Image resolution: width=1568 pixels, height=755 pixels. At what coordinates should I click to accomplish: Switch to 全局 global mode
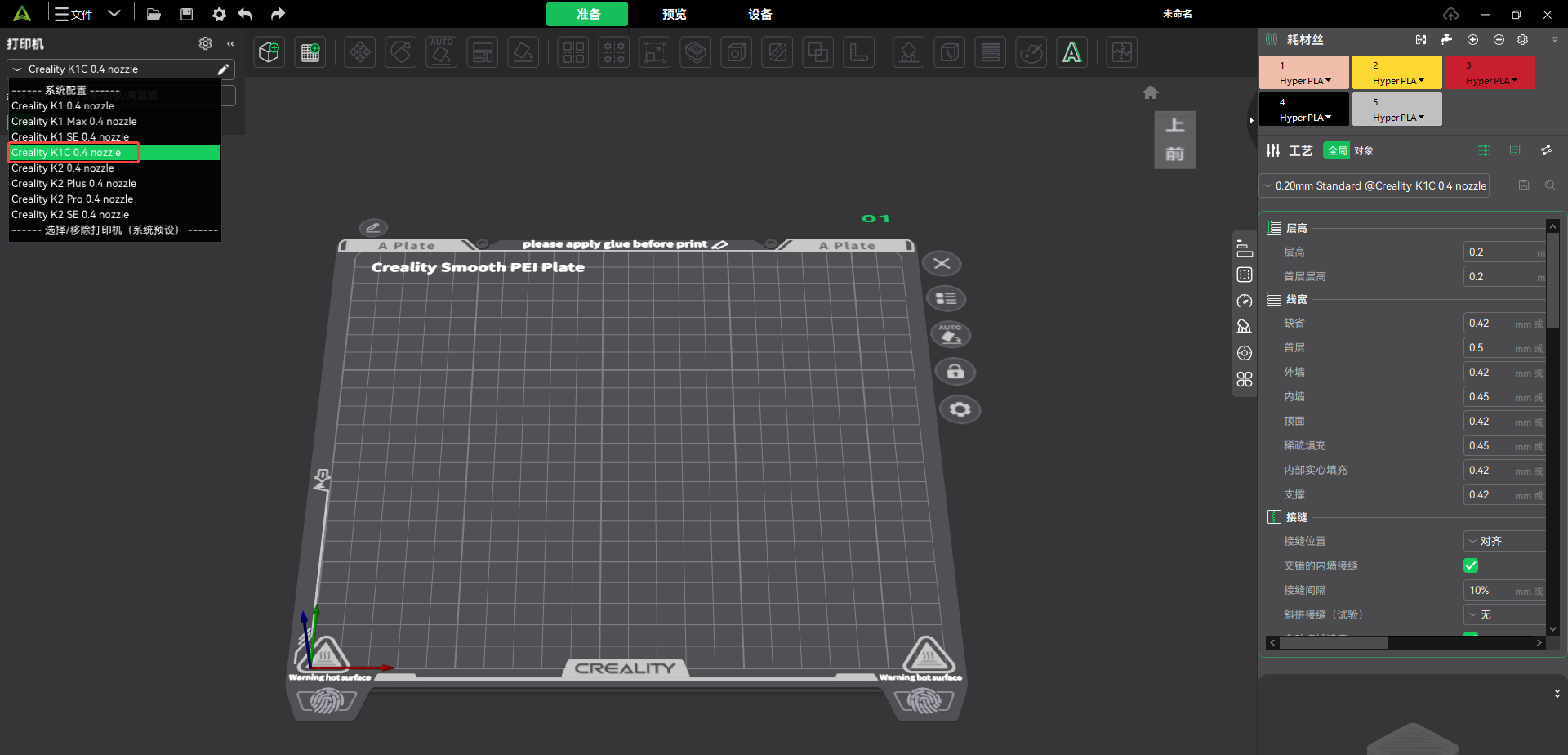[1337, 150]
